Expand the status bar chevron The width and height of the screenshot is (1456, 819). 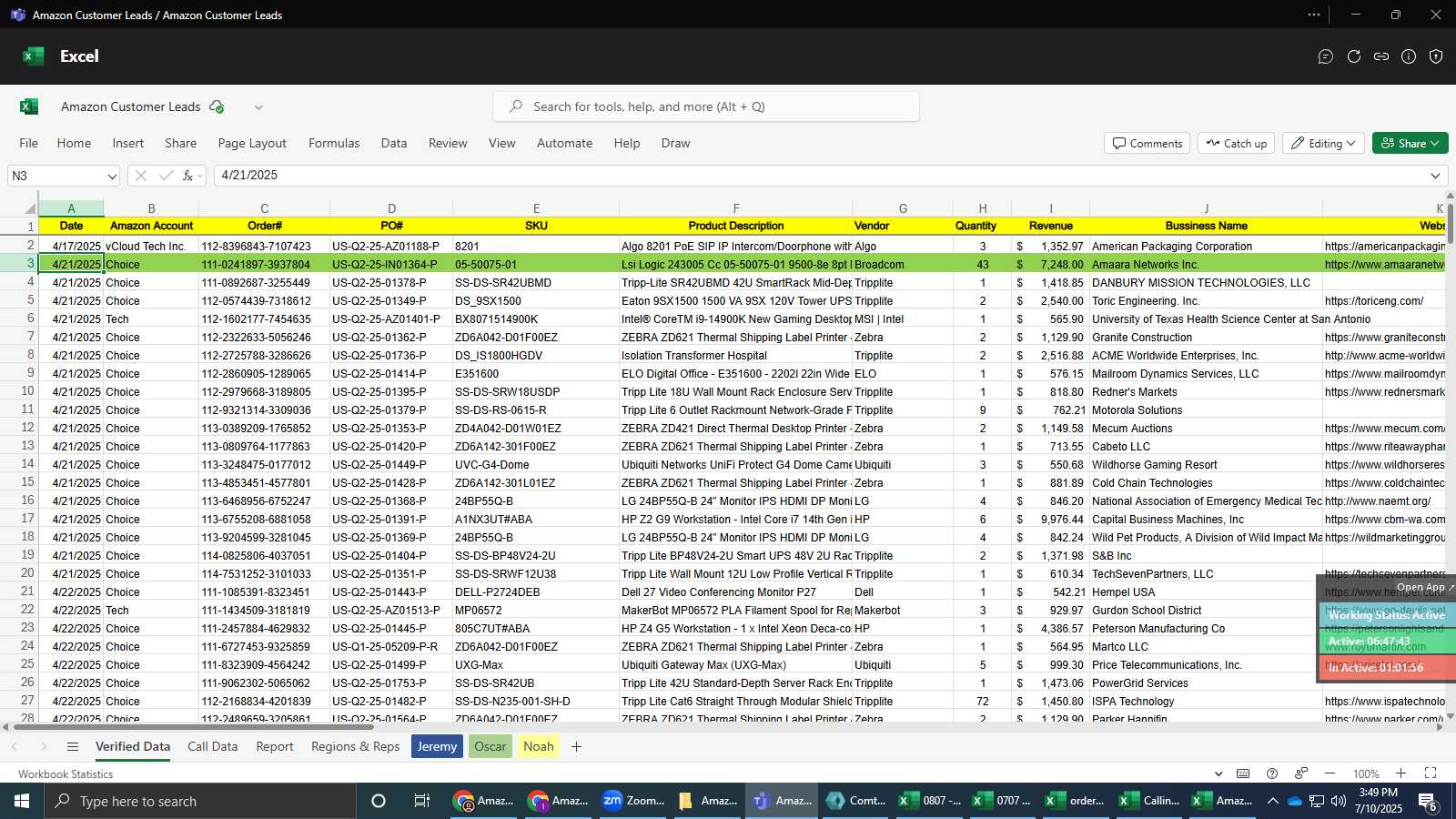pos(1218,773)
